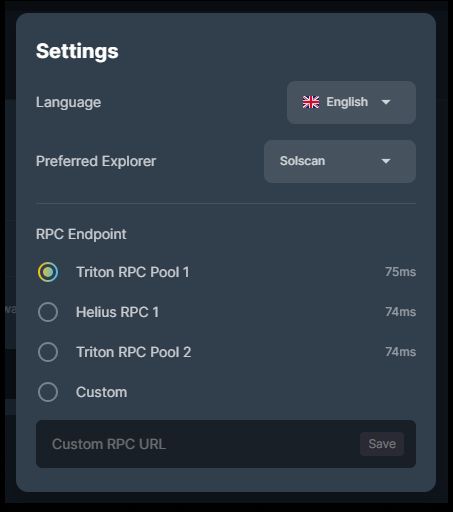453x512 pixels.
Task: Open the Language dropdown arrow
Action: [386, 102]
